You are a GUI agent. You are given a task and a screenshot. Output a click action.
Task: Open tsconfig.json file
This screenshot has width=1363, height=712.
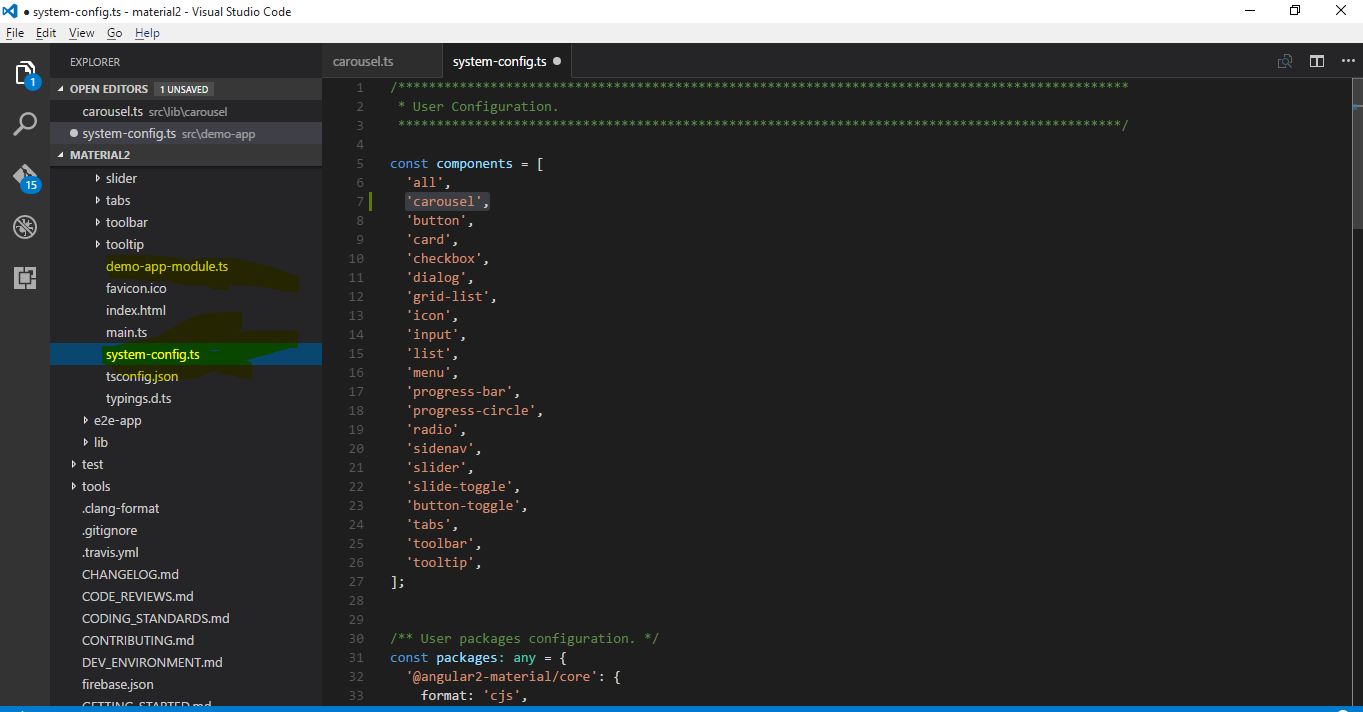pyautogui.click(x=142, y=376)
